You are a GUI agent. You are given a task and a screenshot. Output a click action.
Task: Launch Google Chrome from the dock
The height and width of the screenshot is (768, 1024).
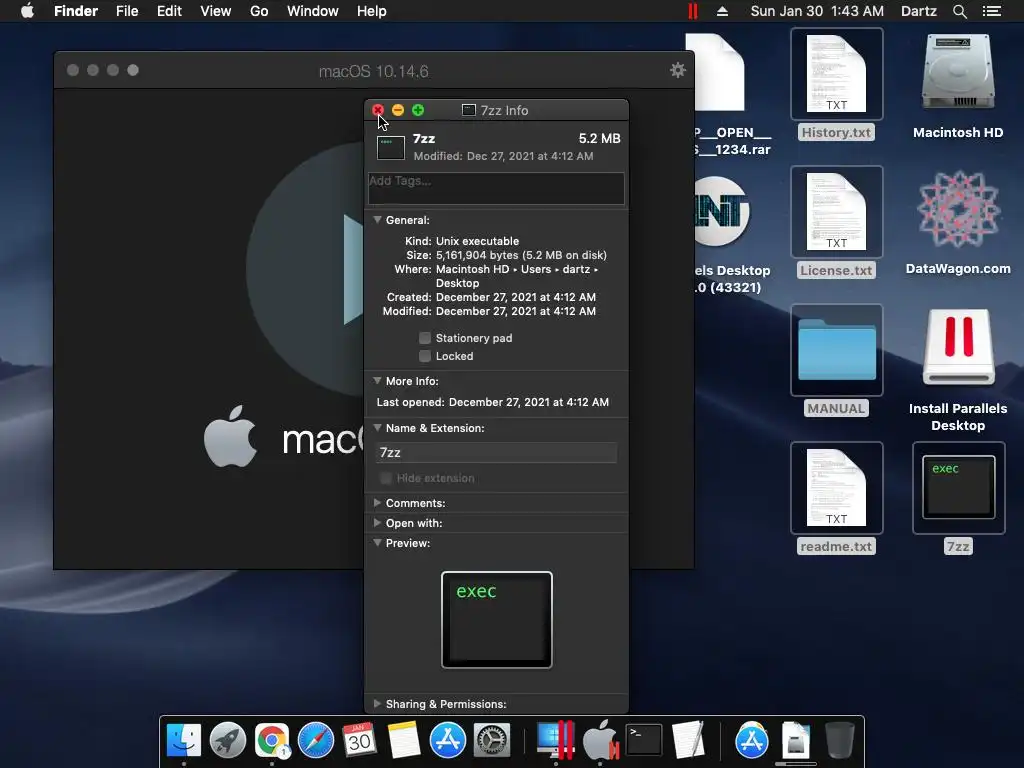(x=272, y=741)
